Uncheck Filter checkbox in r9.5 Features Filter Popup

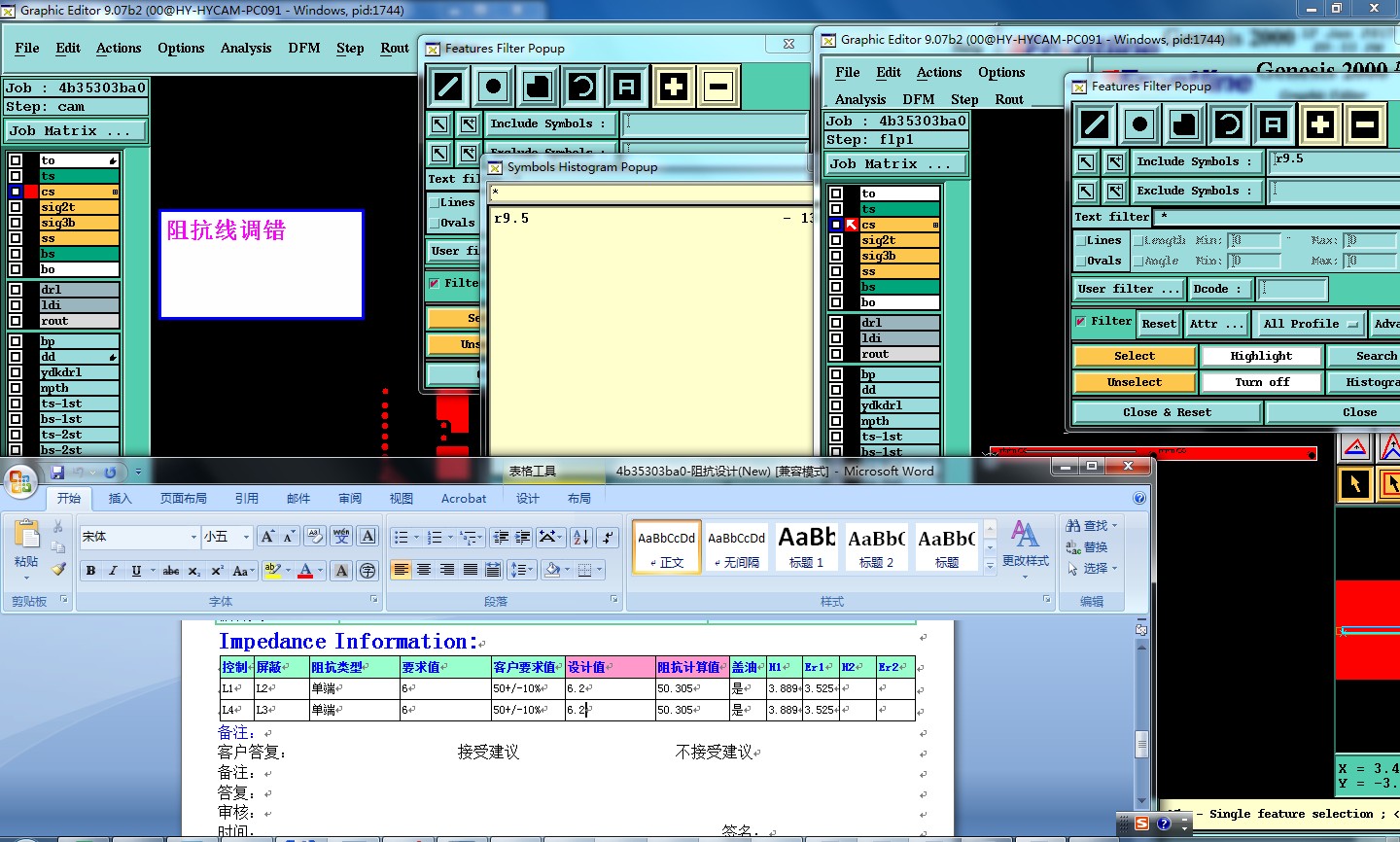[1080, 321]
